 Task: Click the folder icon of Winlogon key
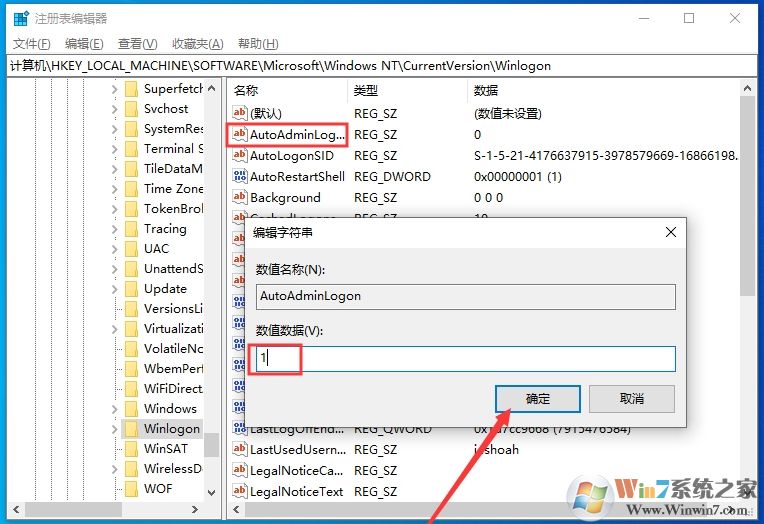click(x=131, y=428)
